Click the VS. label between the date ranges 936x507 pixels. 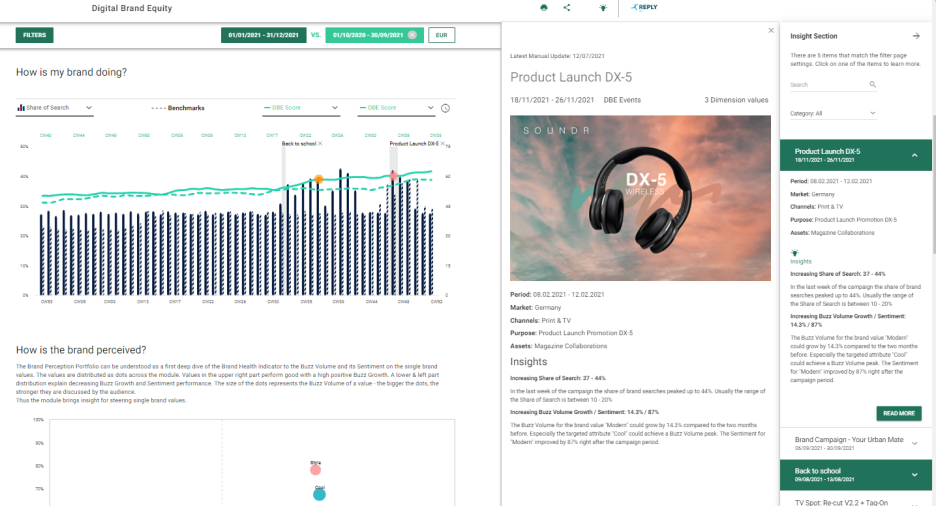[316, 35]
